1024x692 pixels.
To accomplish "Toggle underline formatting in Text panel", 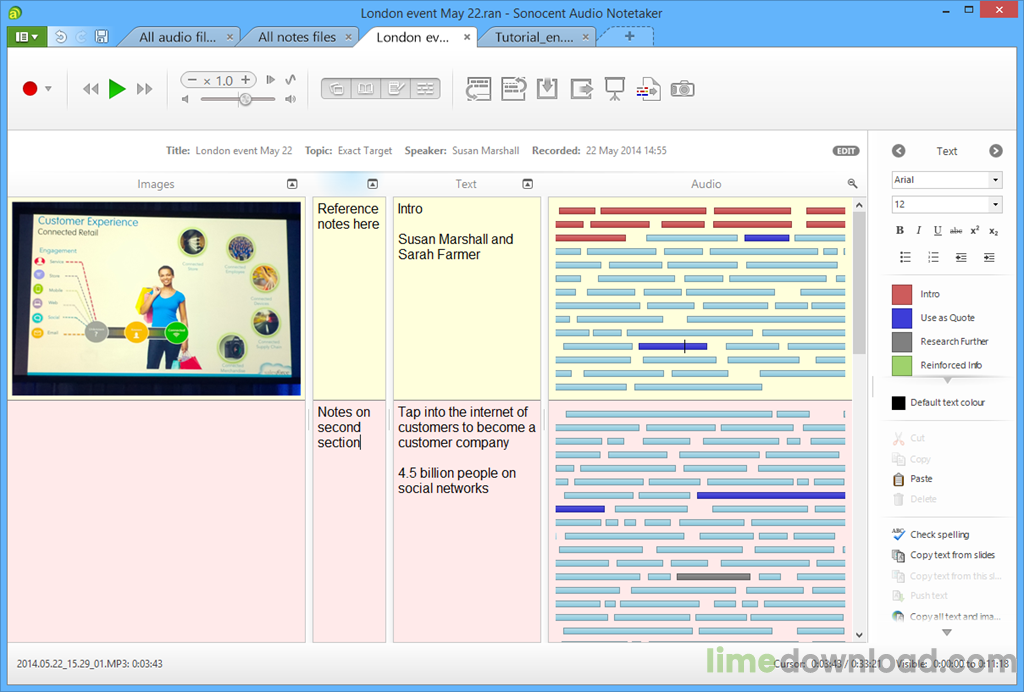I will 937,230.
